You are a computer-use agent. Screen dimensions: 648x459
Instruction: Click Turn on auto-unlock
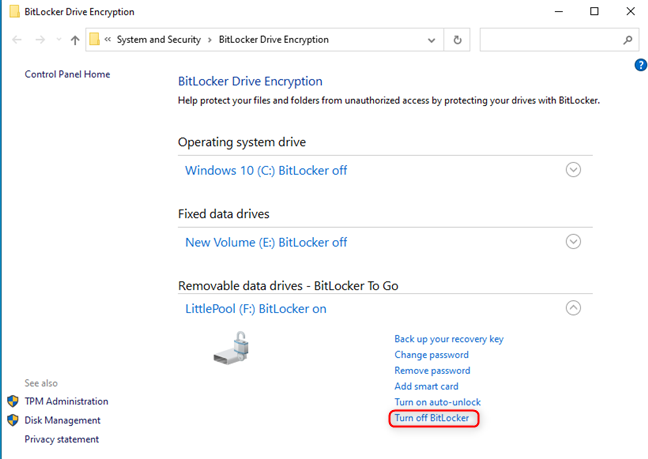[438, 402]
